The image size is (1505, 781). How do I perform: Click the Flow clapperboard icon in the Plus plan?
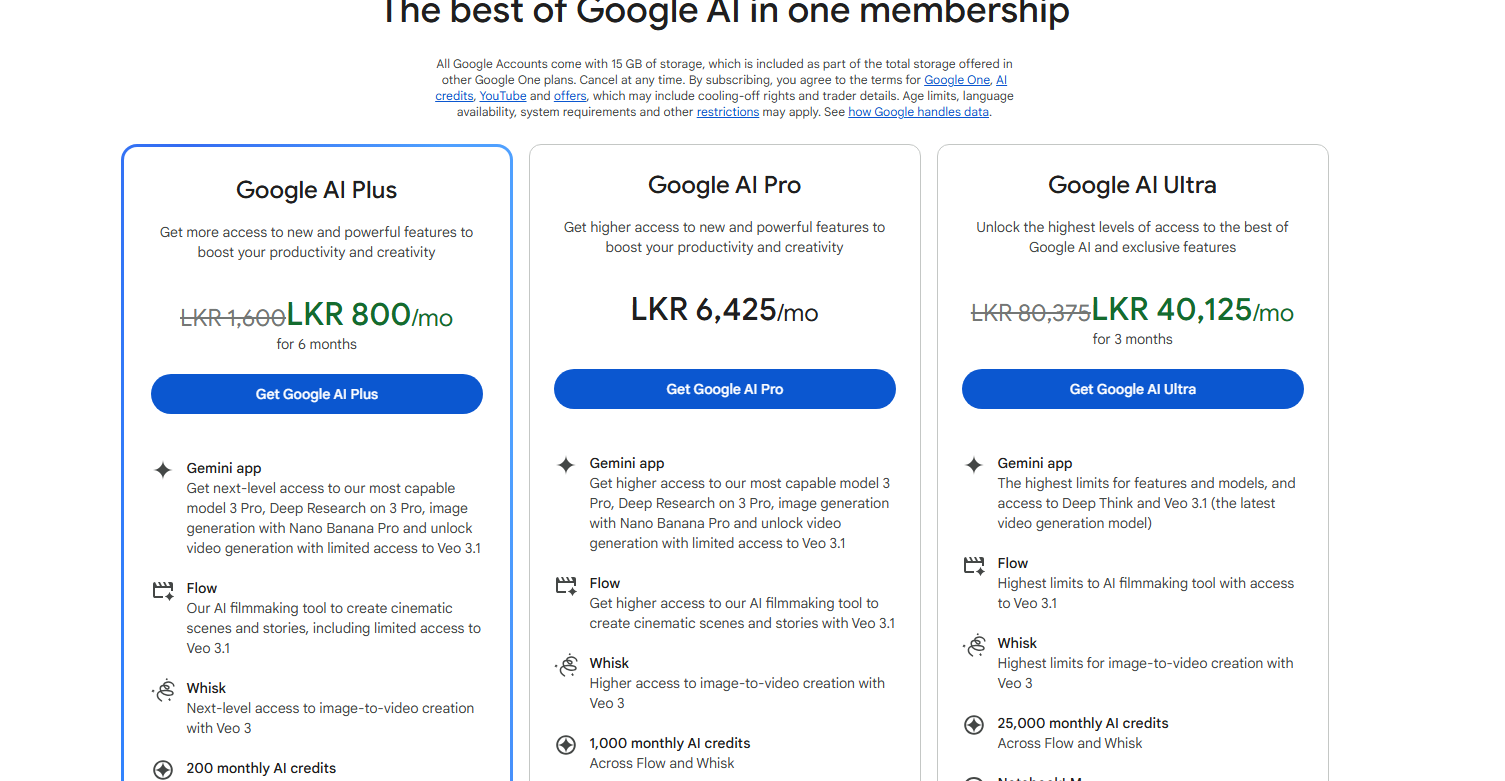pyautogui.click(x=163, y=590)
